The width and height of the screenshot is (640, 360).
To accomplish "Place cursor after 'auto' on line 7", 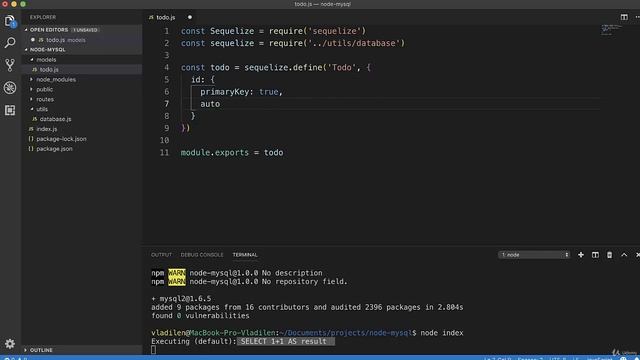I will (x=220, y=104).
